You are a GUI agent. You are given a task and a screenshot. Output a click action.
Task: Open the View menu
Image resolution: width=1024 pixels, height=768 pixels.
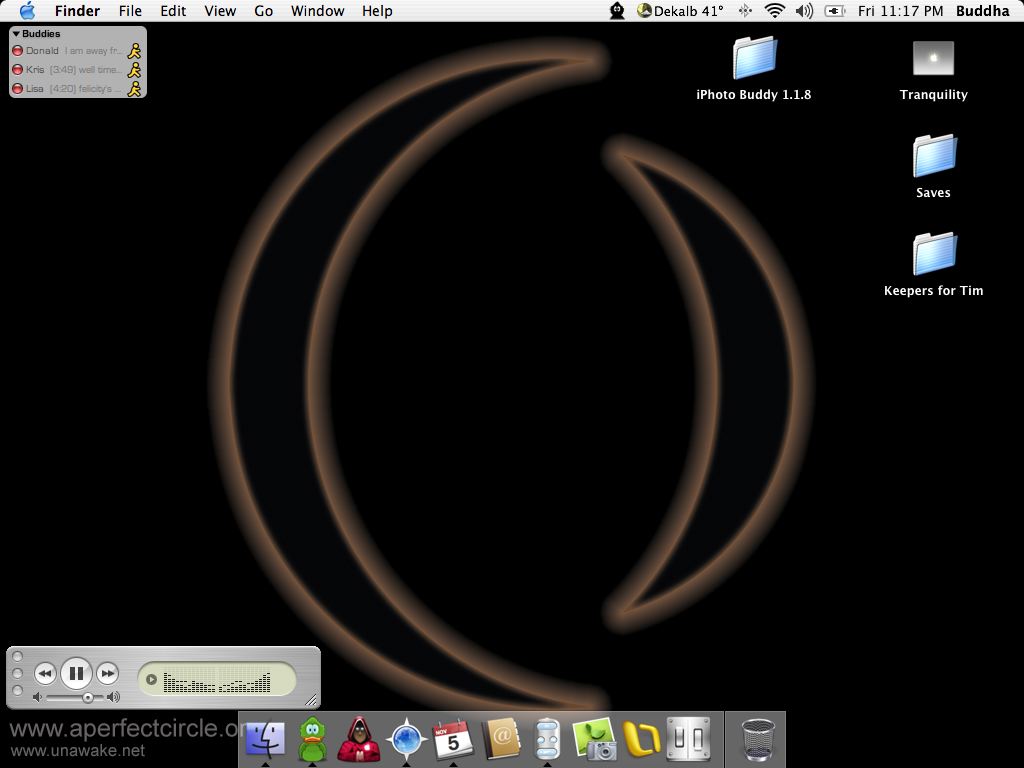coord(220,11)
